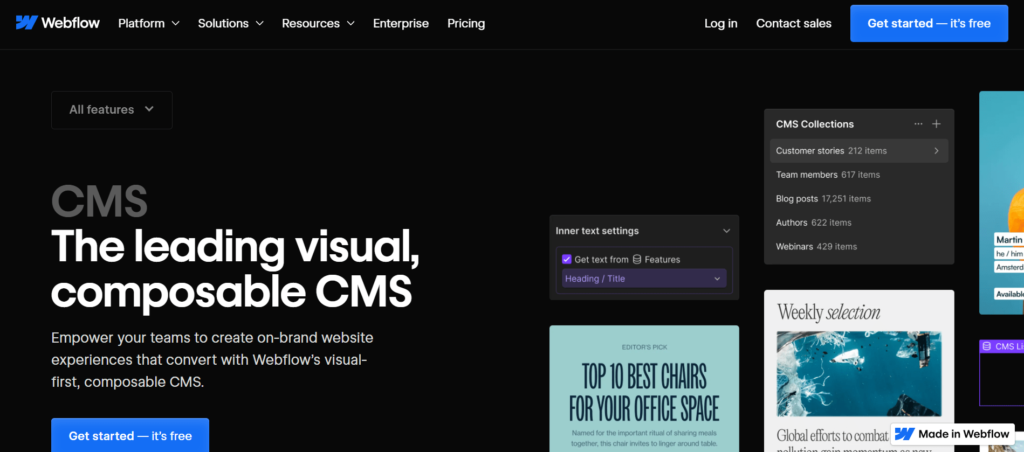1024x452 pixels.
Task: Click the purple CMS List label icon
Action: point(986,347)
